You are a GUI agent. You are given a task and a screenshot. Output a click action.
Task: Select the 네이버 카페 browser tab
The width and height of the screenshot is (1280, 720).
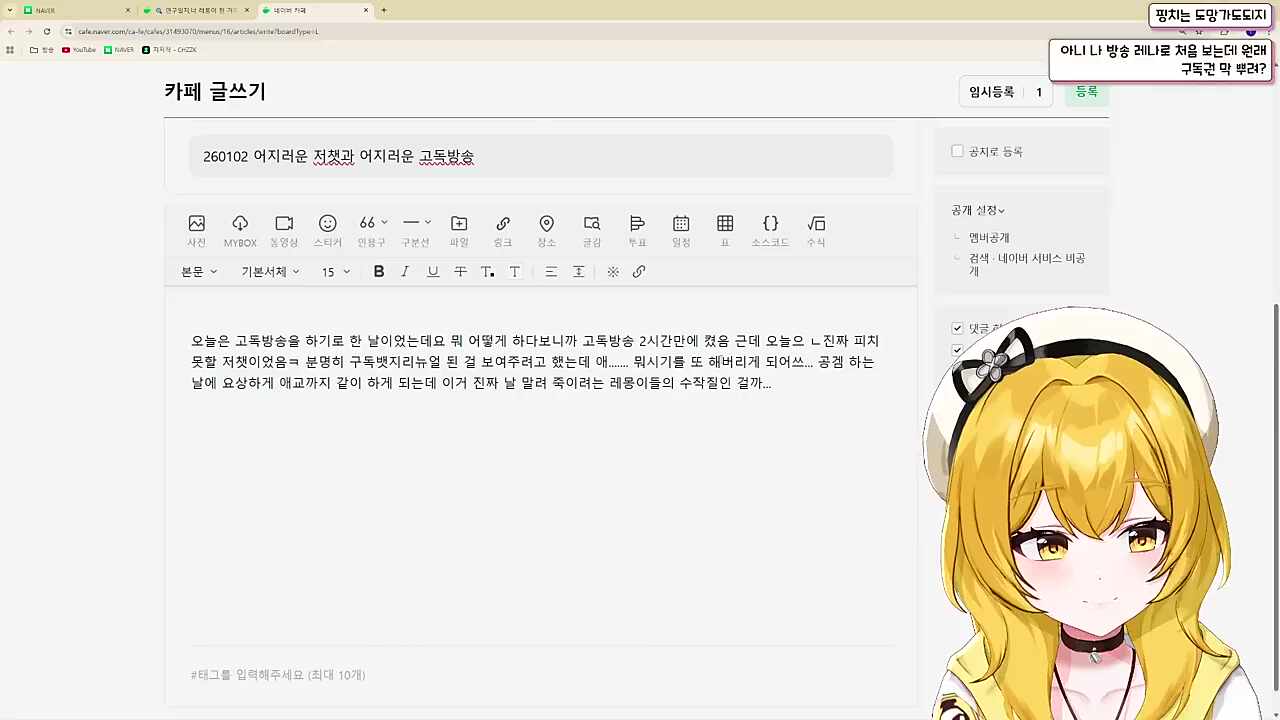316,10
